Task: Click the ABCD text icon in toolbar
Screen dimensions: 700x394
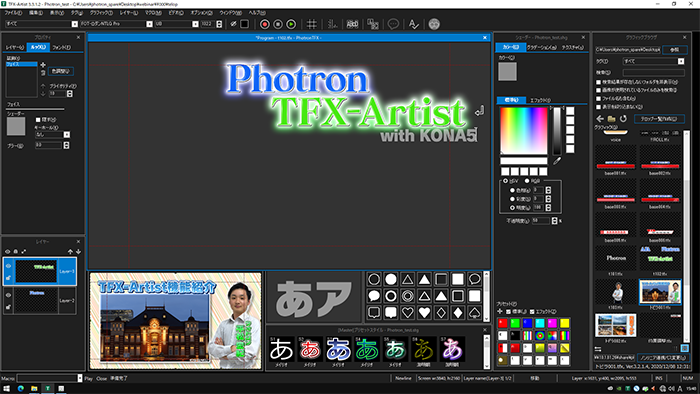Action: tap(352, 24)
